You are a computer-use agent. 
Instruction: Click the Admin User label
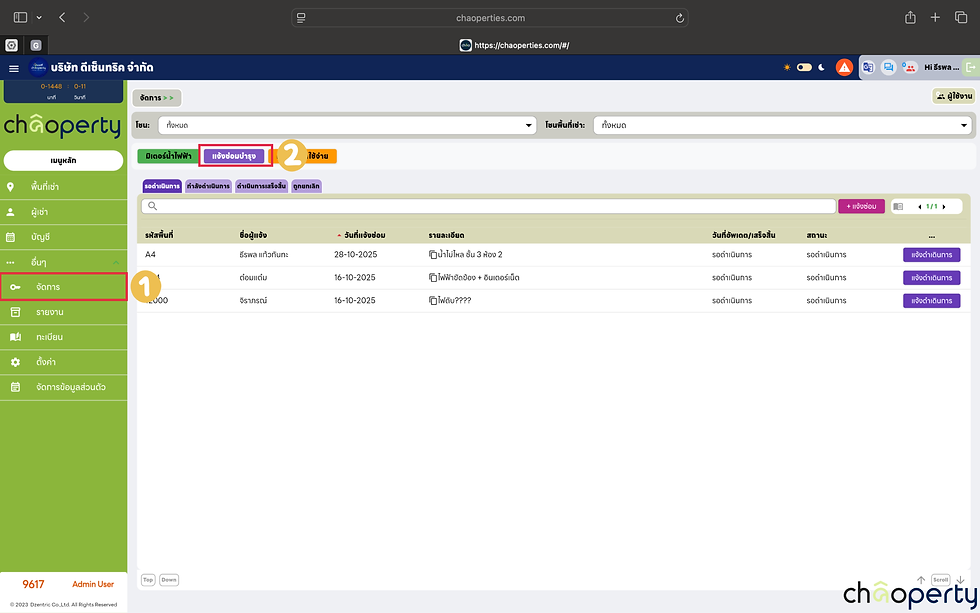(93, 584)
